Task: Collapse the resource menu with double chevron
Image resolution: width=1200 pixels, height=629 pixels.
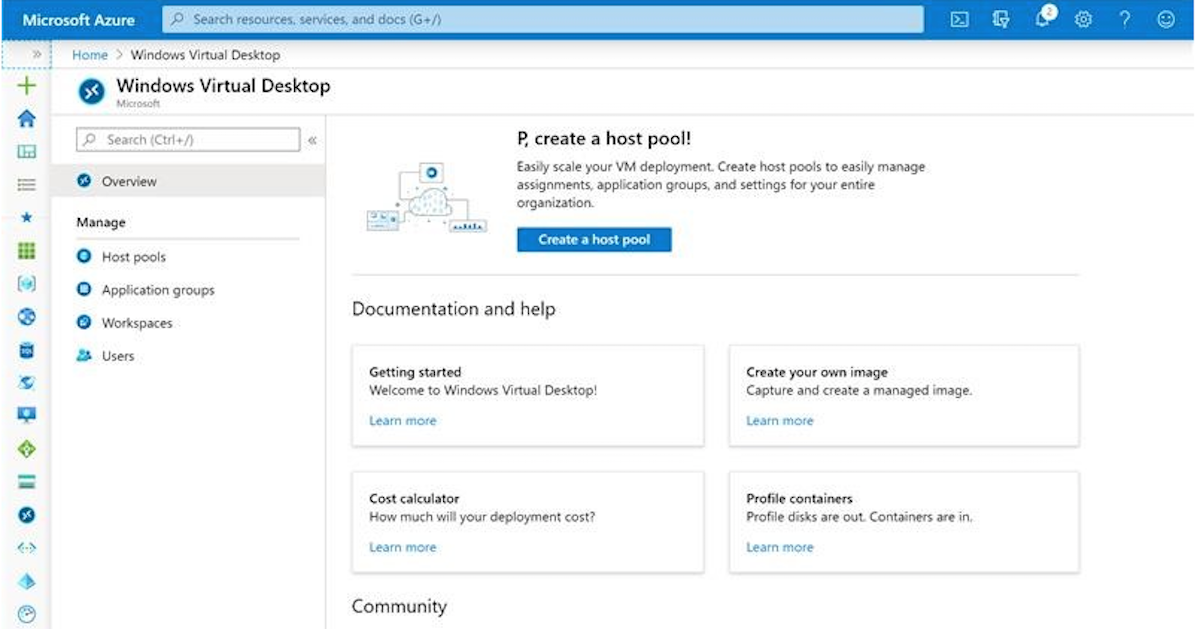Action: 312,141
